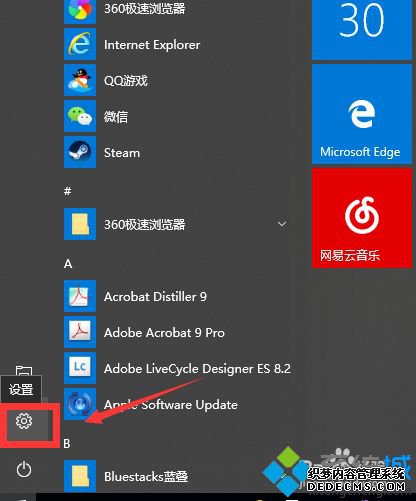
Task: Open the Apple Software Update icon
Action: [x=80, y=404]
